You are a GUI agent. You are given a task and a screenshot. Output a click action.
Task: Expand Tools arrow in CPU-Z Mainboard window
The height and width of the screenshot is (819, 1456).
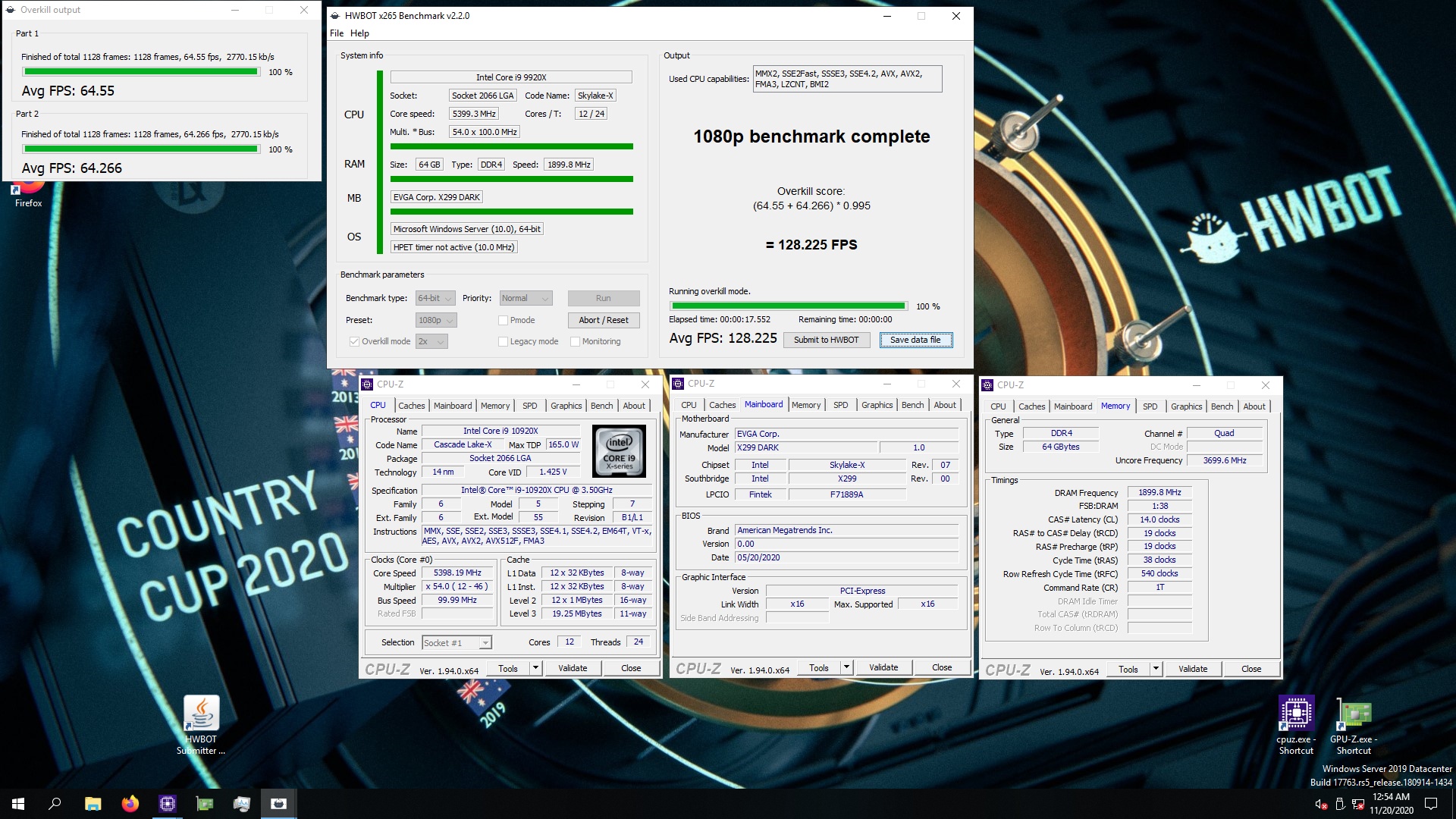(846, 668)
